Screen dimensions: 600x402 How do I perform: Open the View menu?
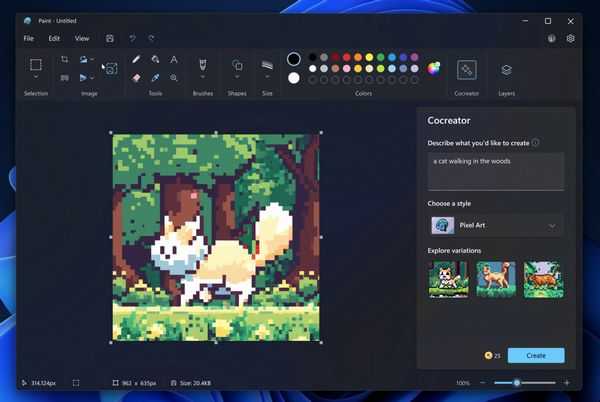pos(82,38)
